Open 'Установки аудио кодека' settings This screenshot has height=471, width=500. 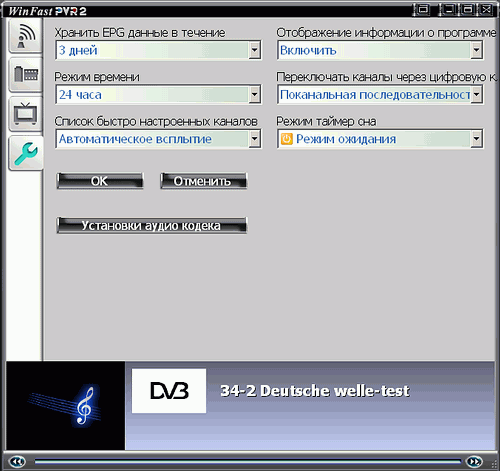pos(152,225)
